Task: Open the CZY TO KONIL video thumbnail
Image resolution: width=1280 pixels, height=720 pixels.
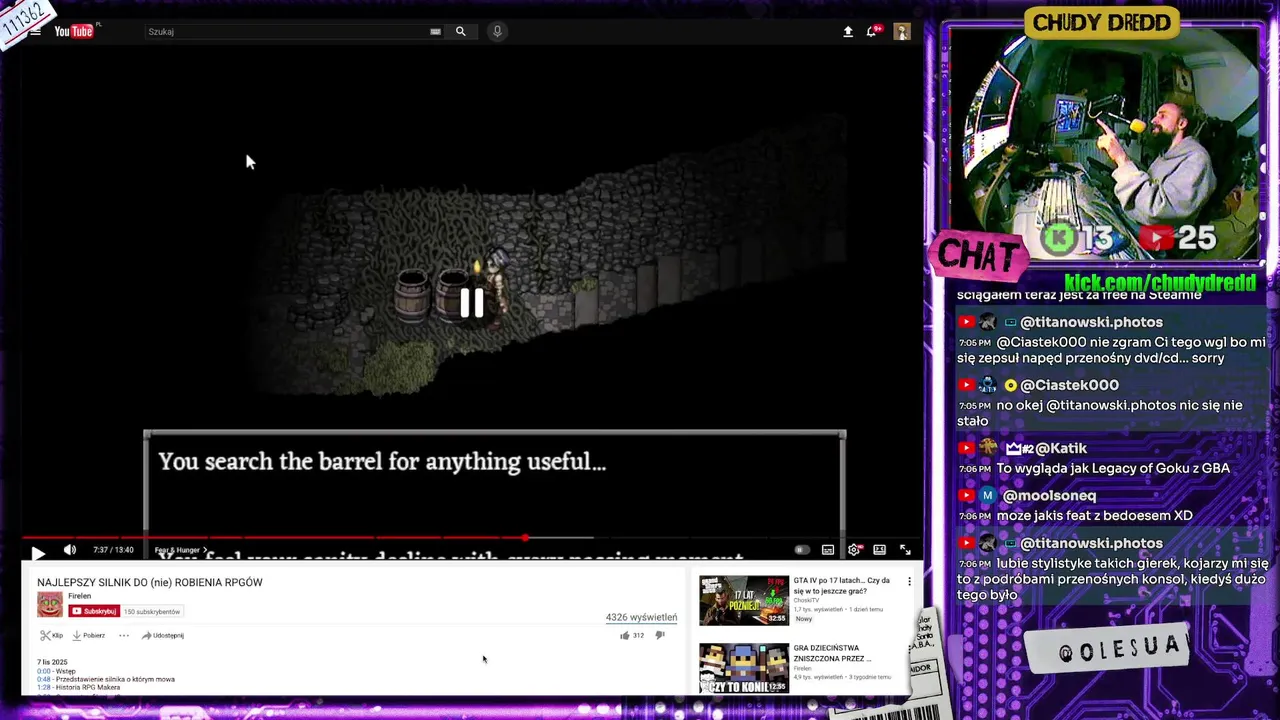Action: [x=744, y=668]
